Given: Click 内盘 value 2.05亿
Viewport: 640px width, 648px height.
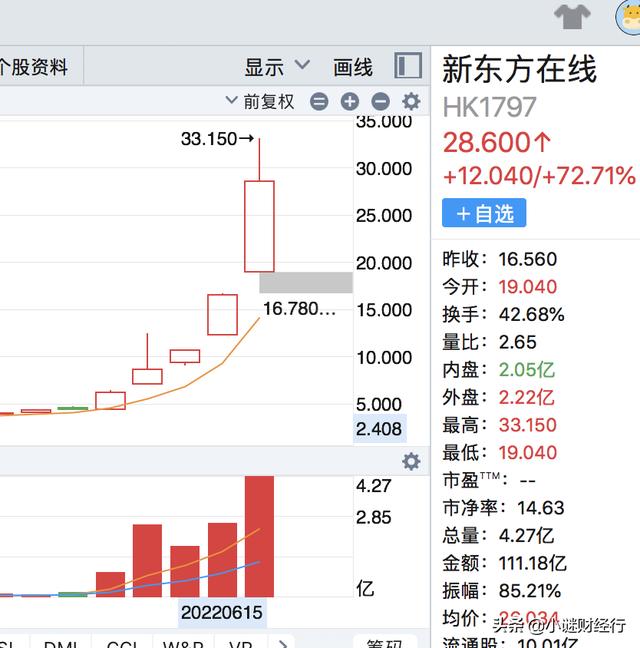Looking at the screenshot, I should pos(526,370).
